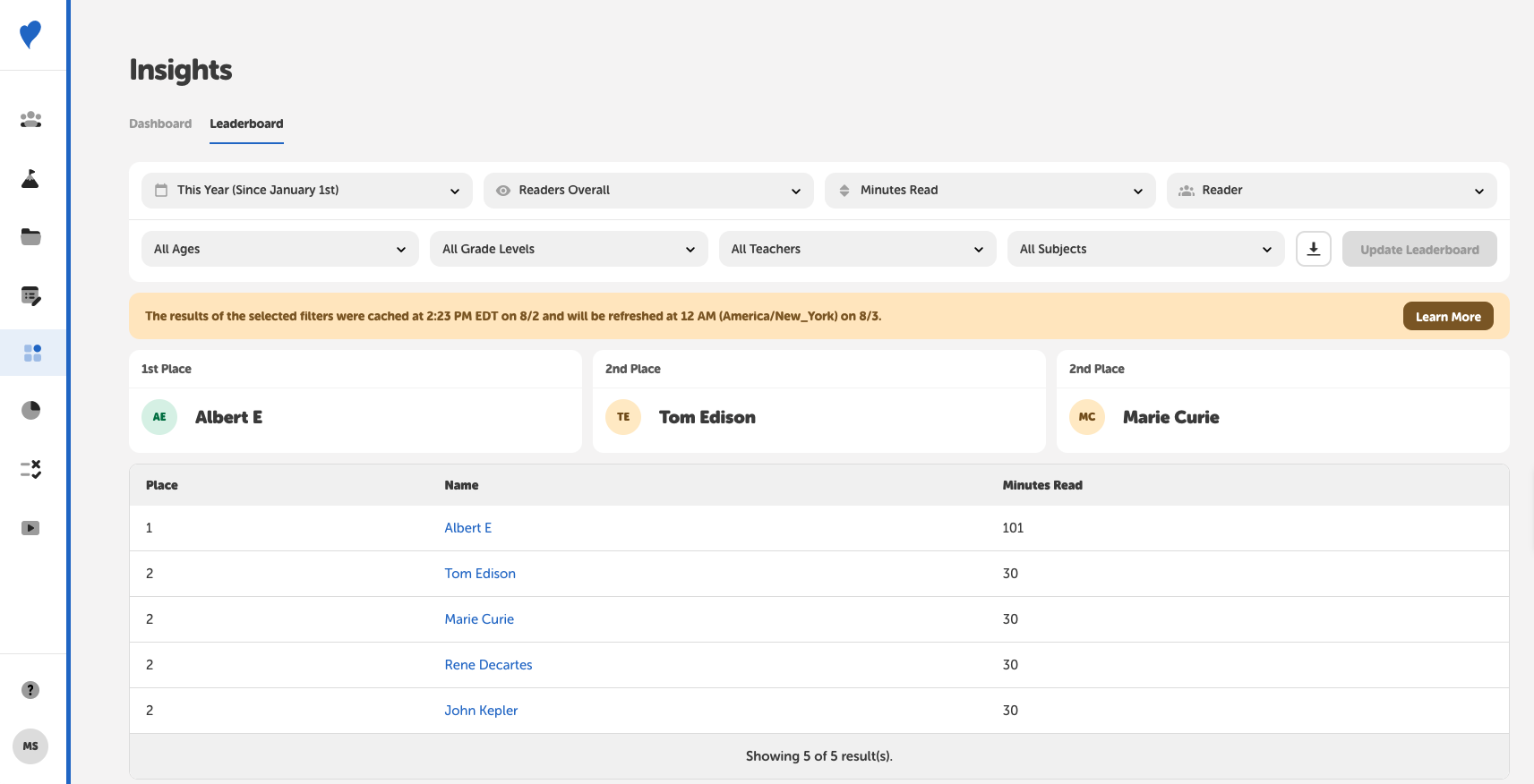
Task: Click Tom Edison name in 2nd Place card
Action: tap(707, 417)
